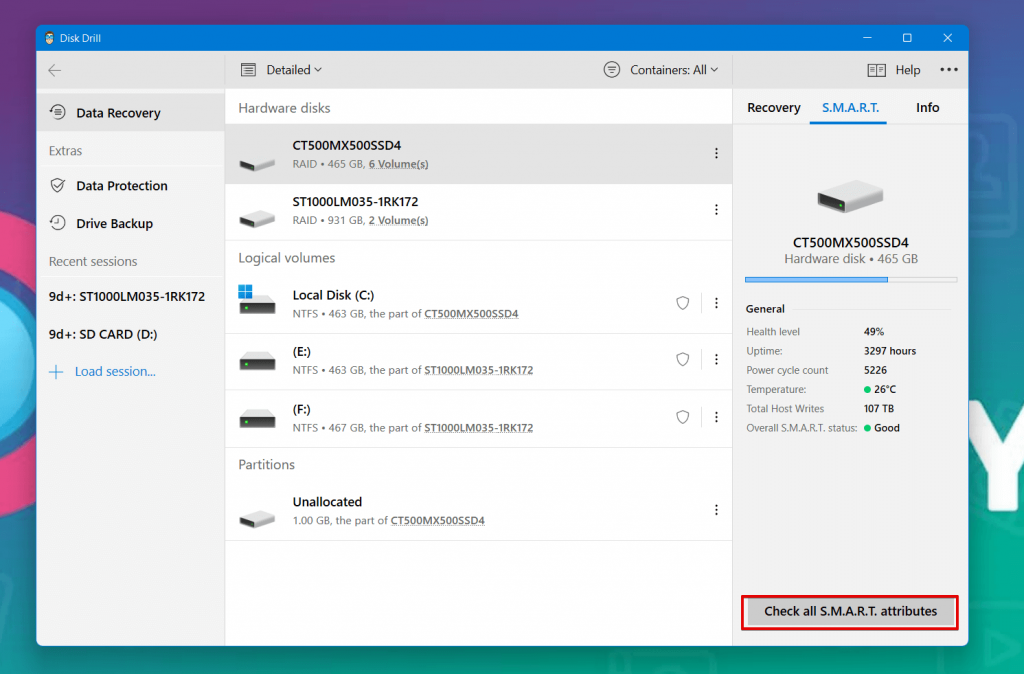Open the more options ellipsis in header
This screenshot has height=674, width=1024.
[x=948, y=70]
